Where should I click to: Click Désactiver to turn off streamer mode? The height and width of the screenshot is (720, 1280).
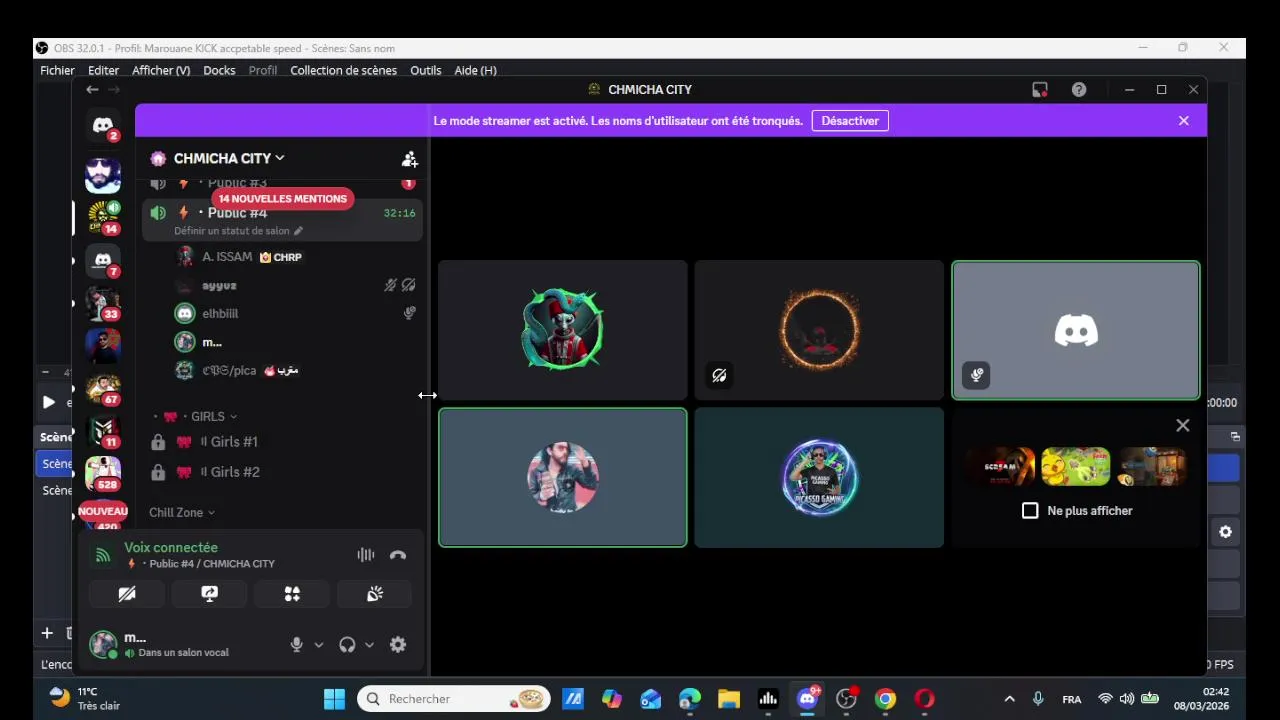850,121
